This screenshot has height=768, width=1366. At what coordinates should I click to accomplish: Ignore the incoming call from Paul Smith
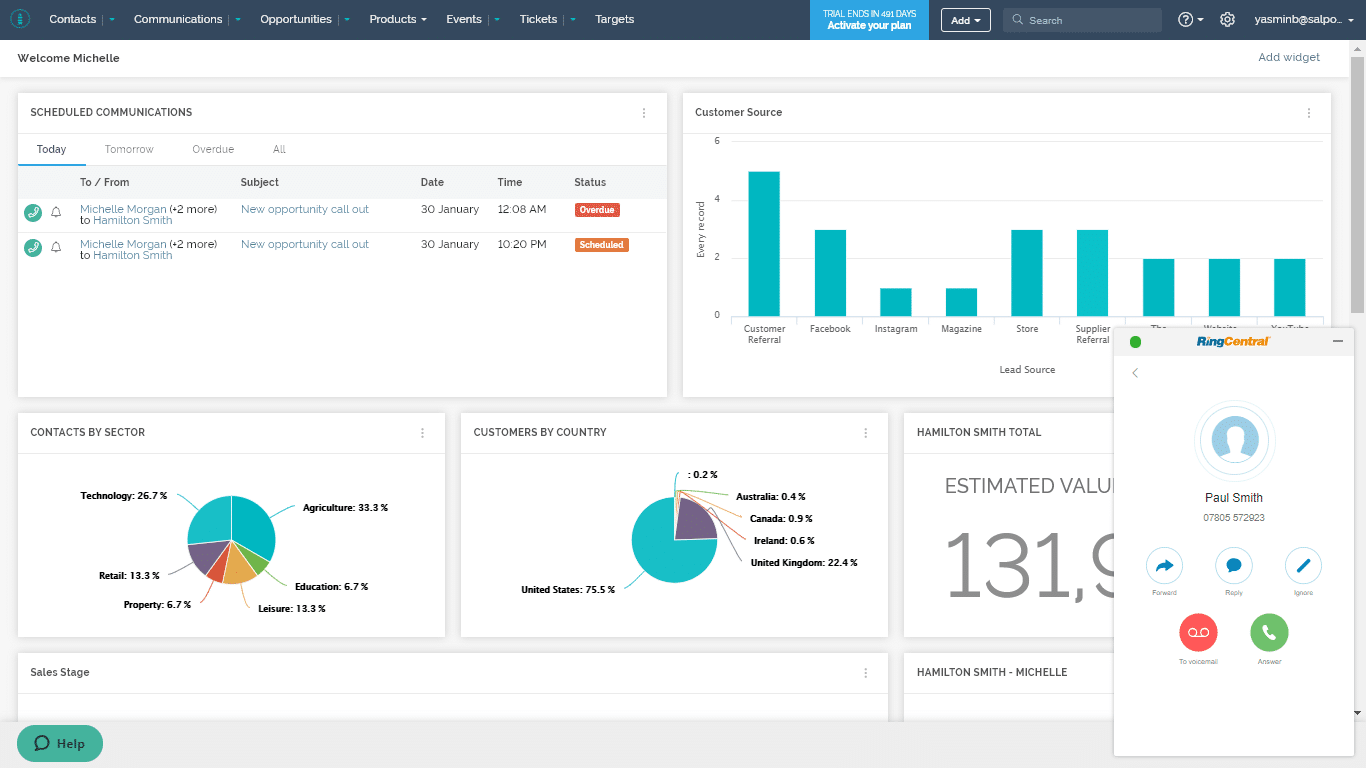pyautogui.click(x=1303, y=566)
